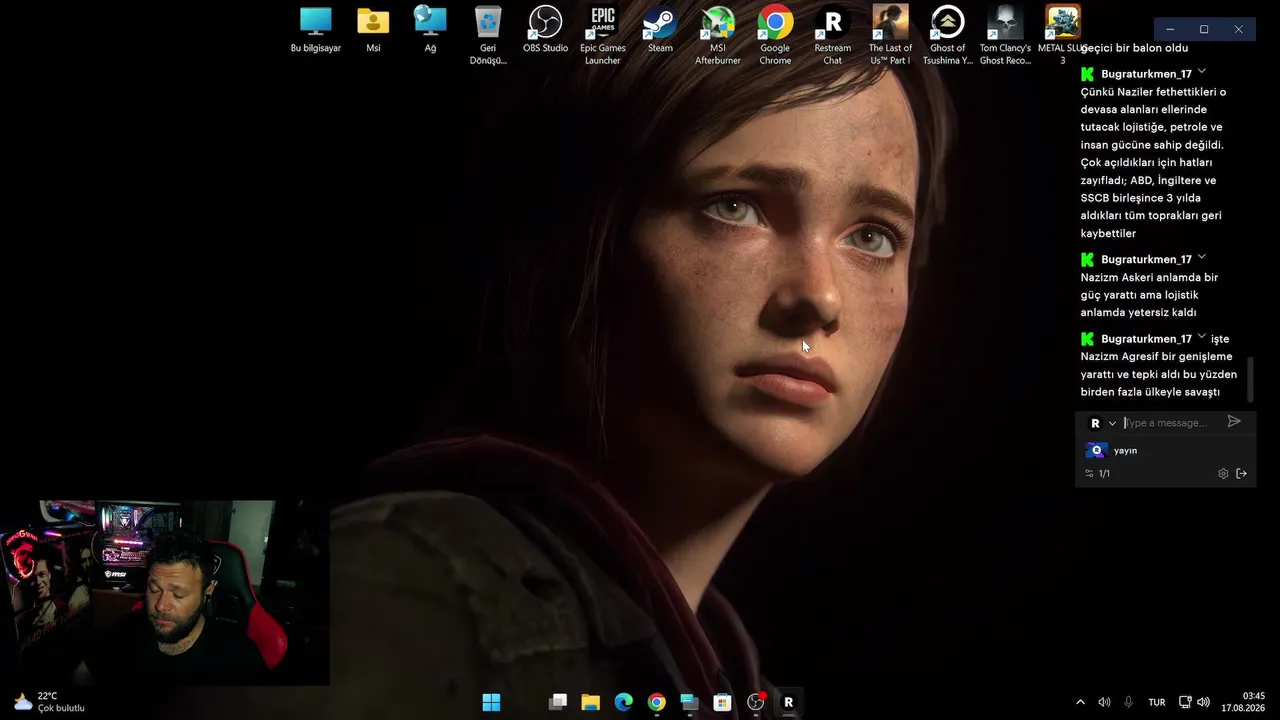Open File Explorer from the taskbar
This screenshot has height=720, width=1280.
(x=591, y=702)
